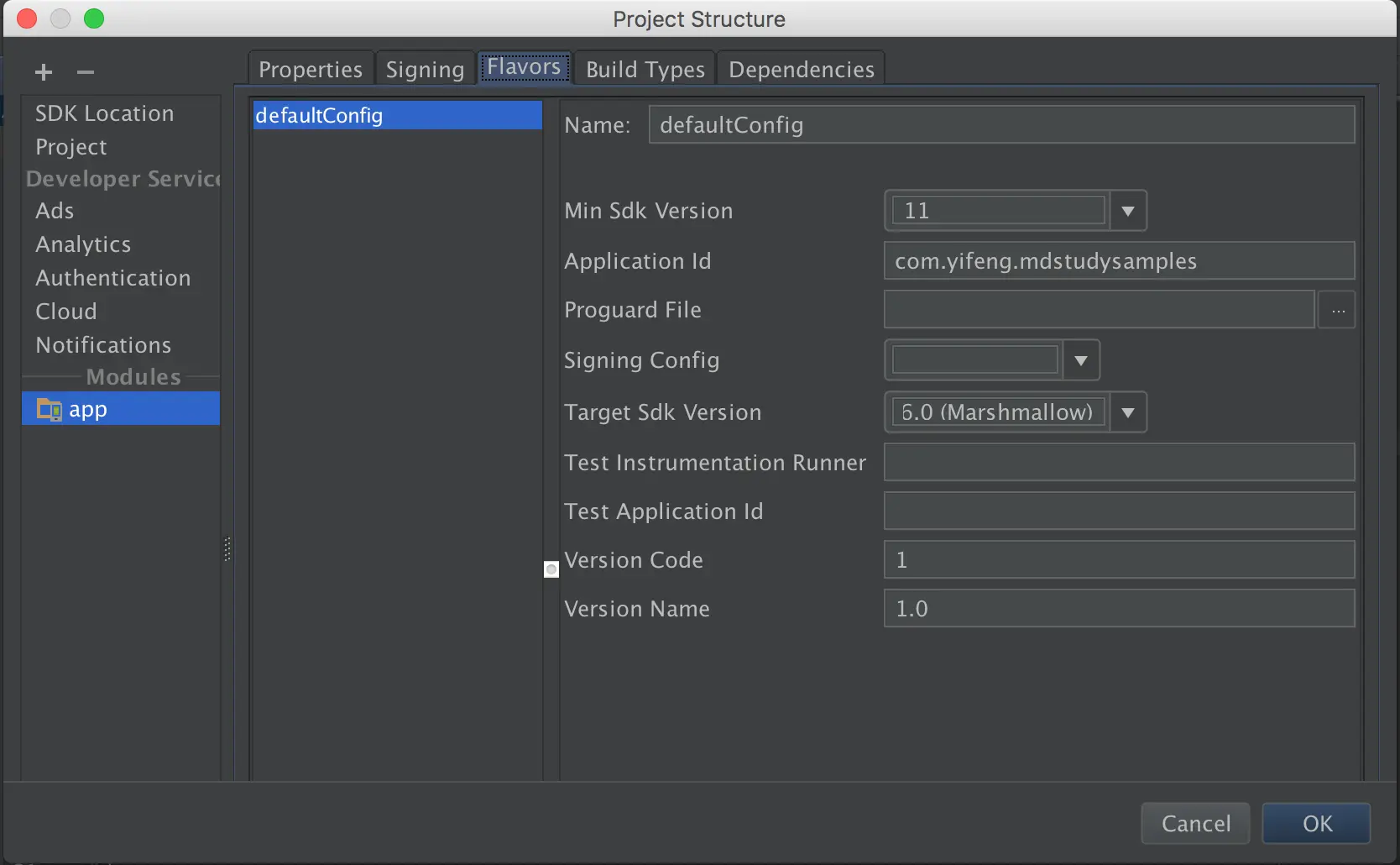Click the Name input field

tap(1001, 124)
